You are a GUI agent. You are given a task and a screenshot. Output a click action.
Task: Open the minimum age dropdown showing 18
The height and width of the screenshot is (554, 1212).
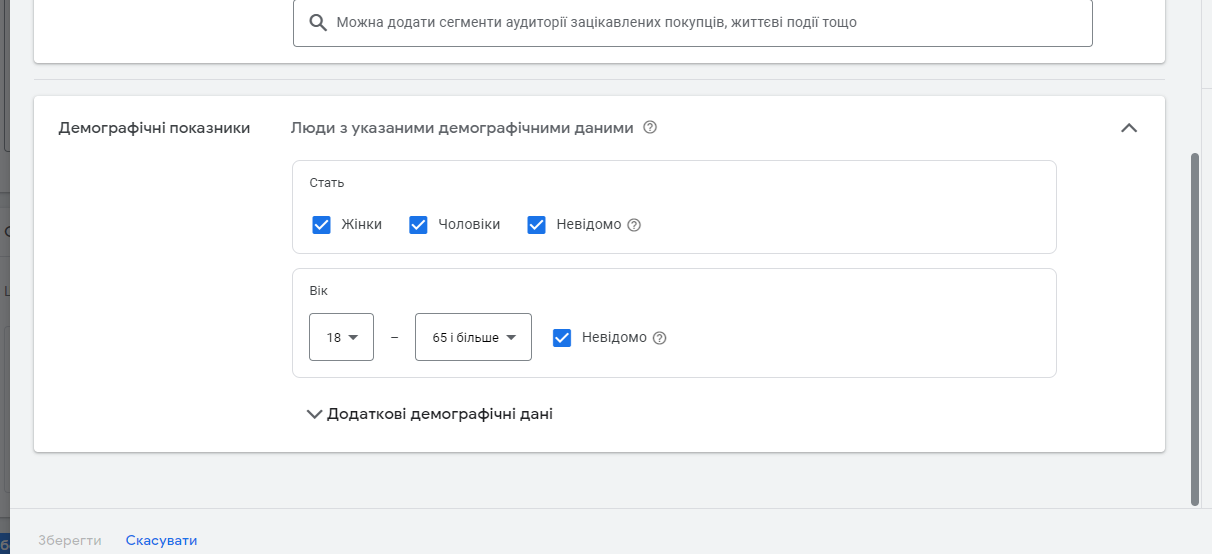tap(341, 337)
